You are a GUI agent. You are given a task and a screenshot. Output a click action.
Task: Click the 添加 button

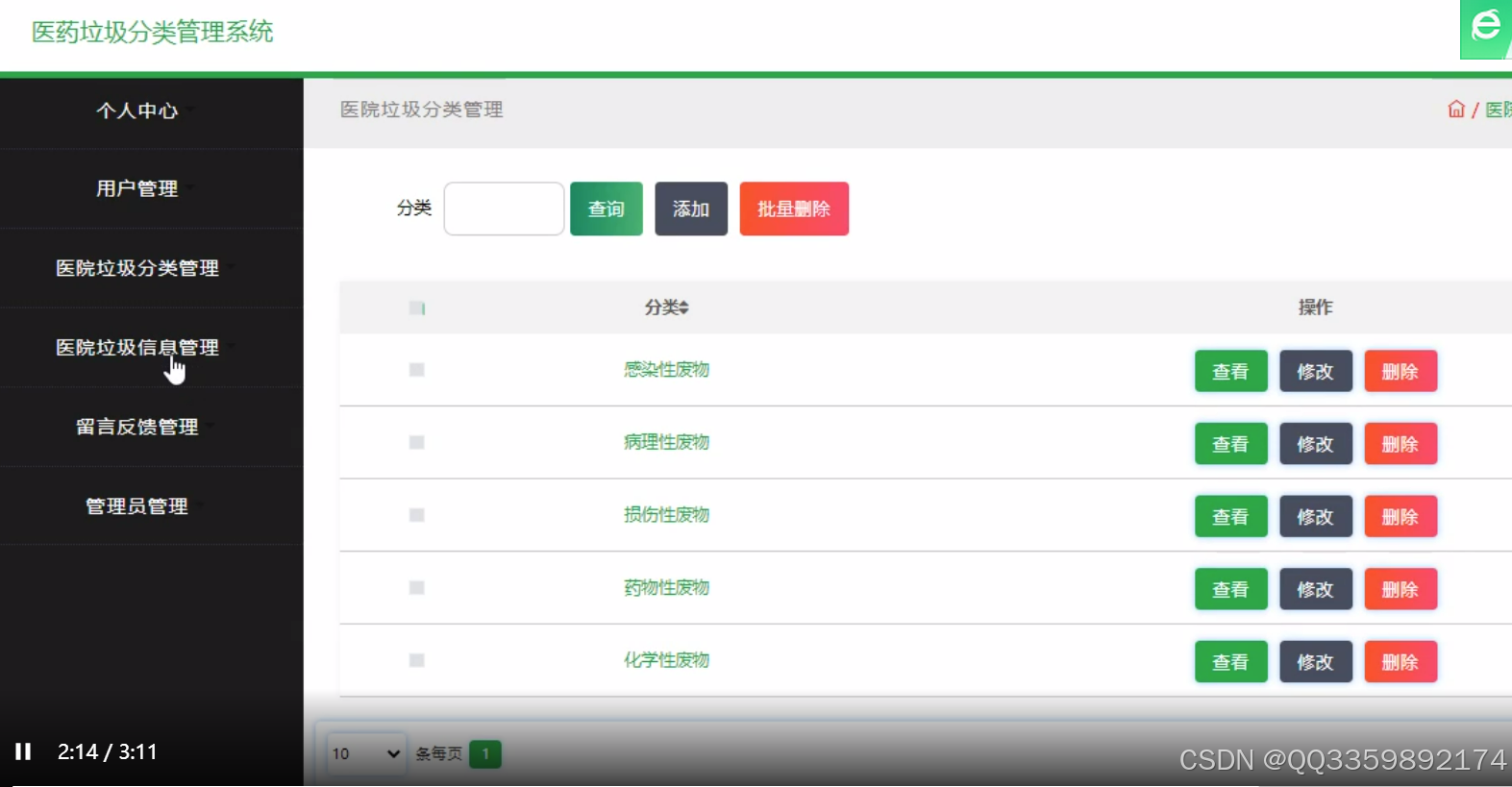691,209
